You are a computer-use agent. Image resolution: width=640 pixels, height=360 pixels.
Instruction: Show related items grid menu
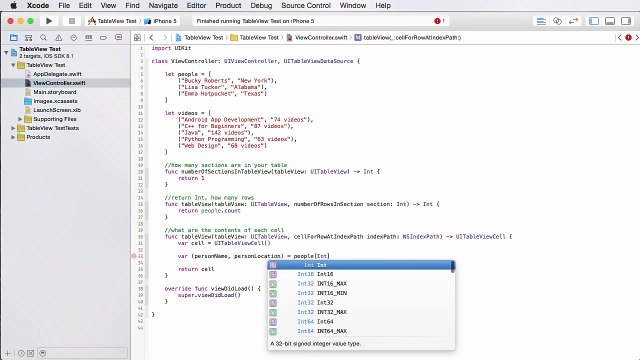(x=138, y=38)
